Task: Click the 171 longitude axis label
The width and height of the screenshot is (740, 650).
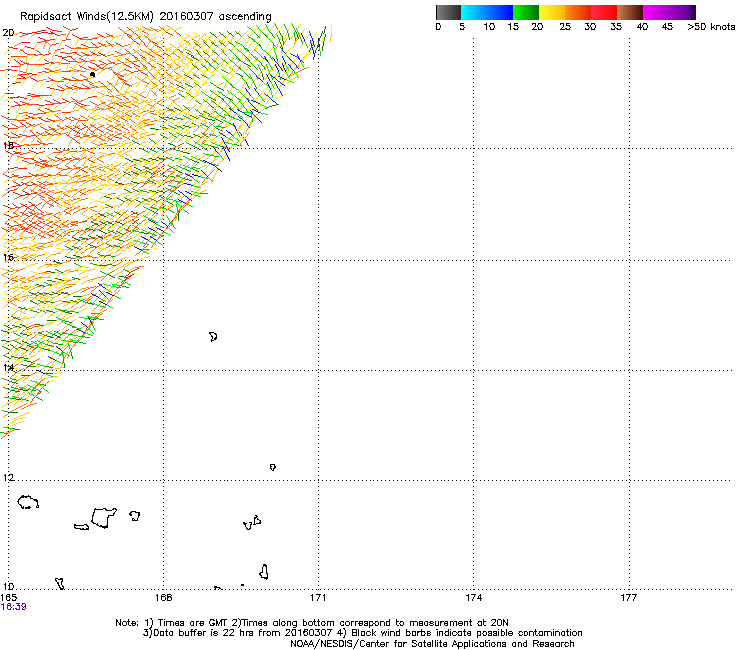Action: click(318, 598)
